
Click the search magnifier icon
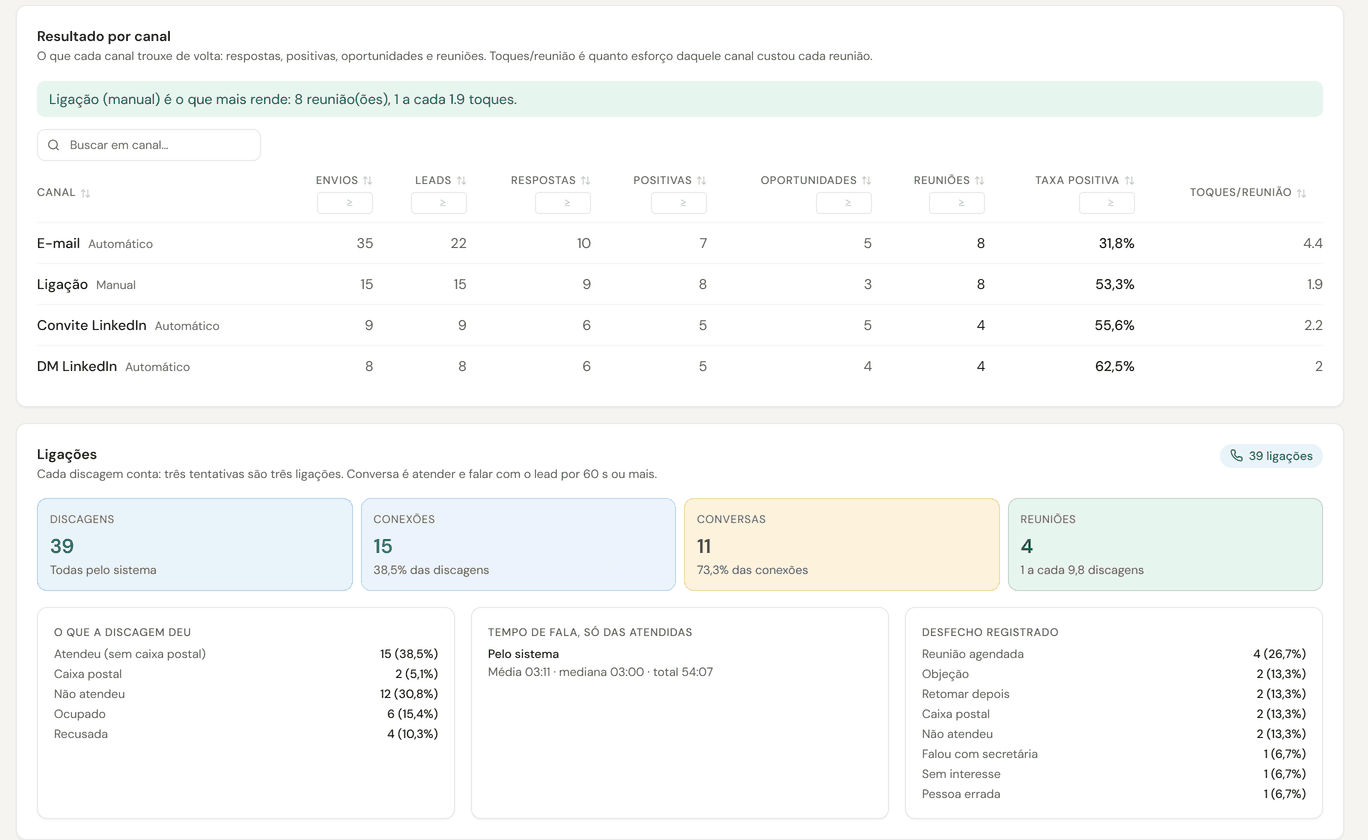click(54, 145)
